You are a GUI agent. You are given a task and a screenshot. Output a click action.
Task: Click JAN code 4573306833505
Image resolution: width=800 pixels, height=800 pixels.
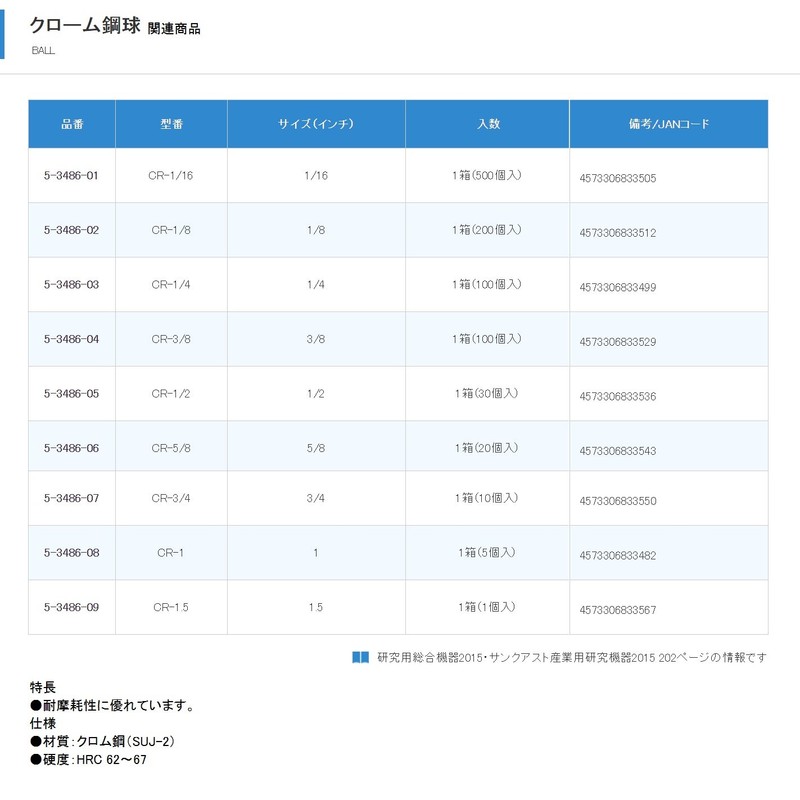pyautogui.click(x=618, y=178)
